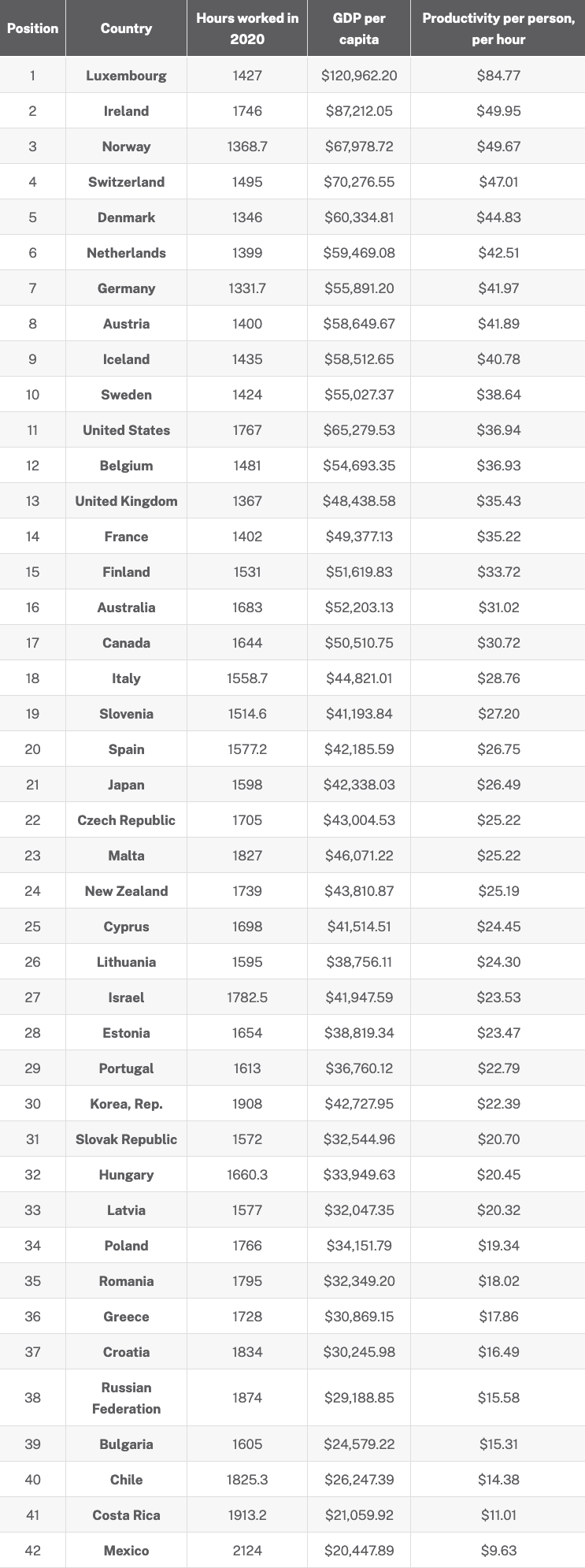The height and width of the screenshot is (1568, 585).
Task: Click Productivity per person, per hour header
Action: (498, 28)
